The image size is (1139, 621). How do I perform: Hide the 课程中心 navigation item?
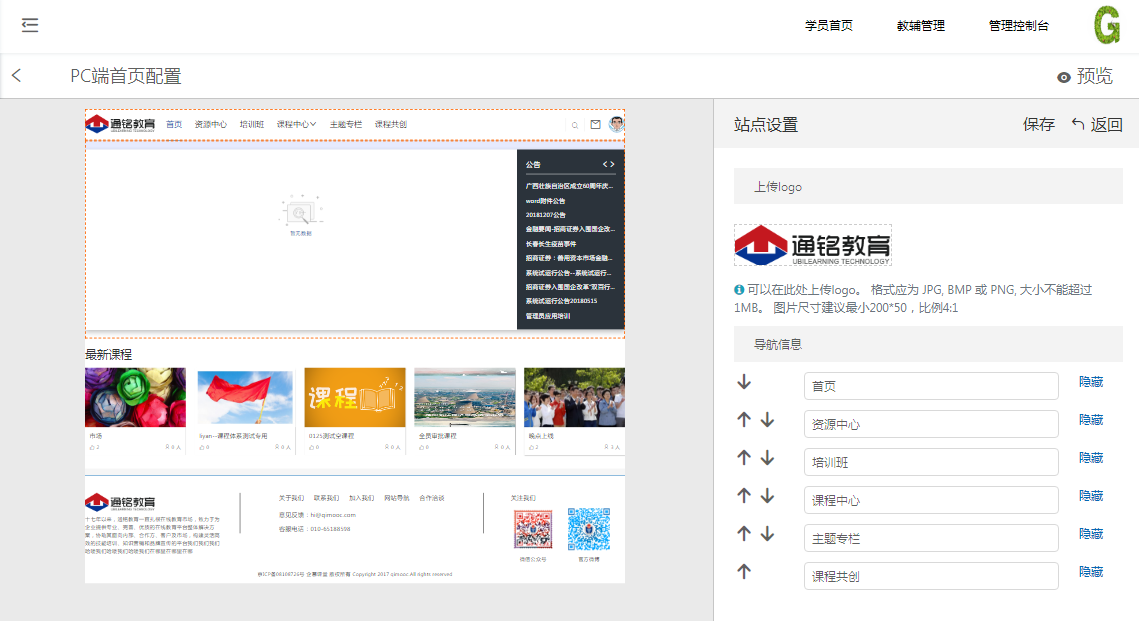click(1091, 496)
